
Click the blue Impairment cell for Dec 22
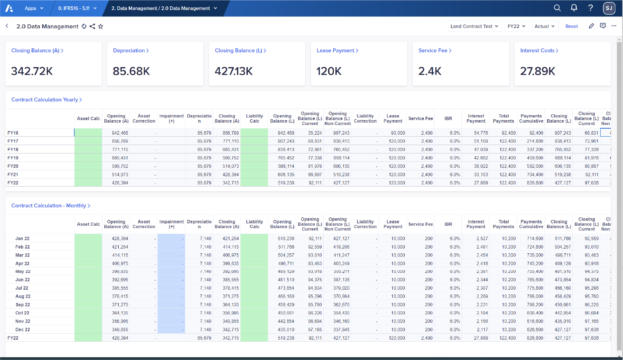coord(171,329)
